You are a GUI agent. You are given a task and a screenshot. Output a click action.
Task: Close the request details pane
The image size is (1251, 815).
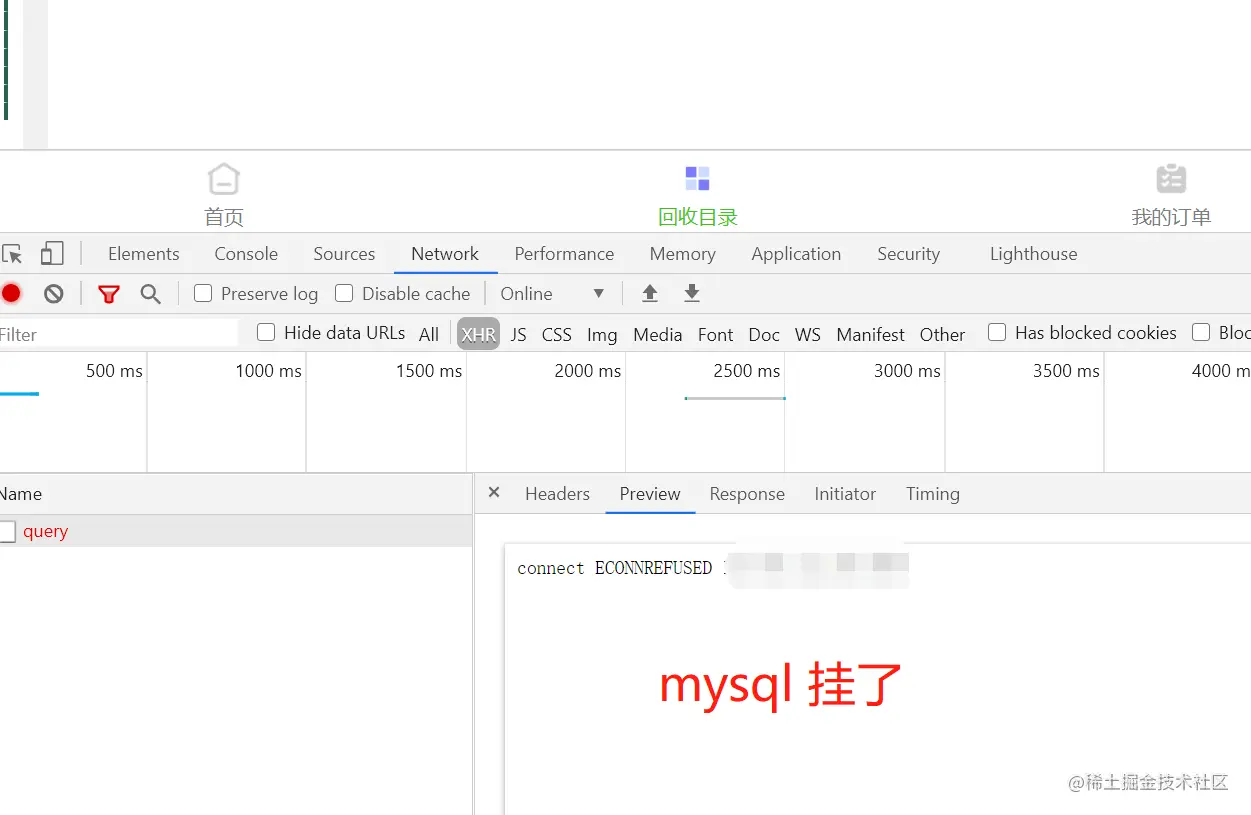[x=493, y=493]
